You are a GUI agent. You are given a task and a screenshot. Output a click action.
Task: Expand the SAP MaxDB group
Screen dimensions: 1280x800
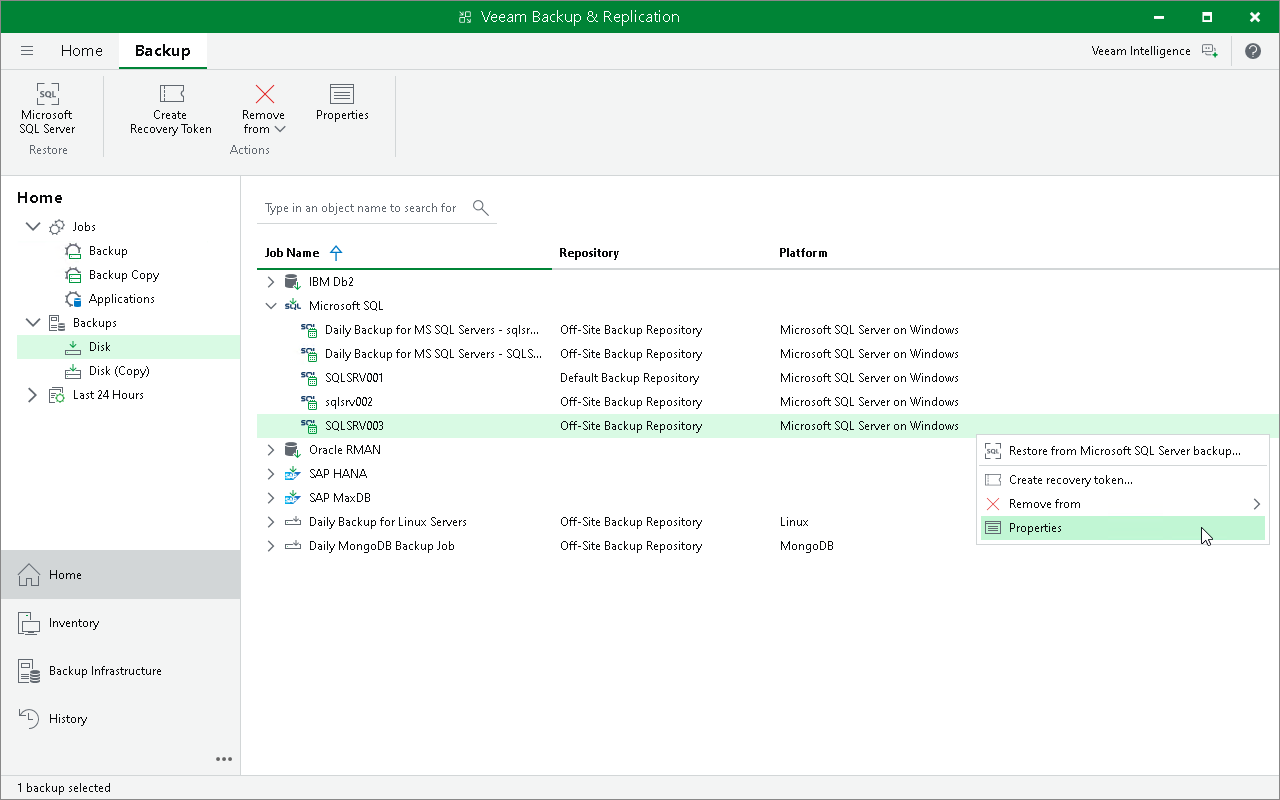click(x=270, y=498)
